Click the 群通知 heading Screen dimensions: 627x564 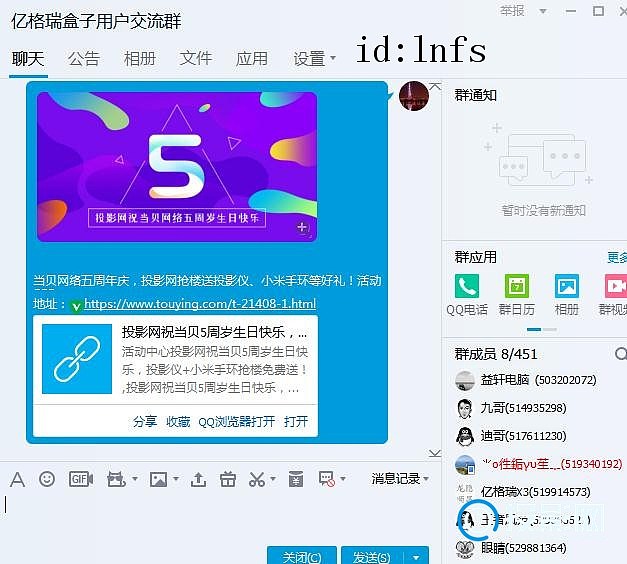click(x=475, y=96)
